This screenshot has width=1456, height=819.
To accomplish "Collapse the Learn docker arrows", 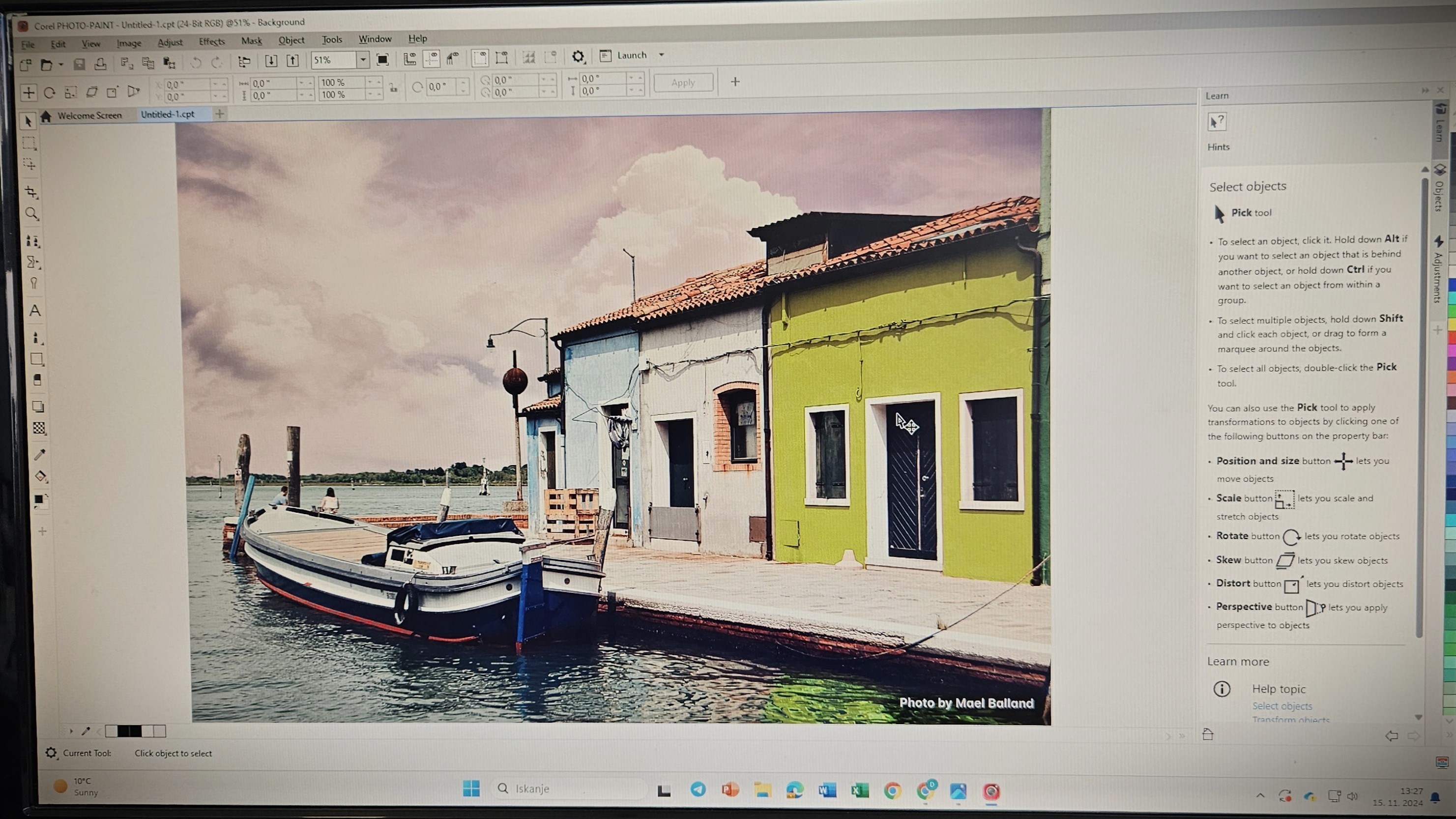I will tap(1425, 90).
